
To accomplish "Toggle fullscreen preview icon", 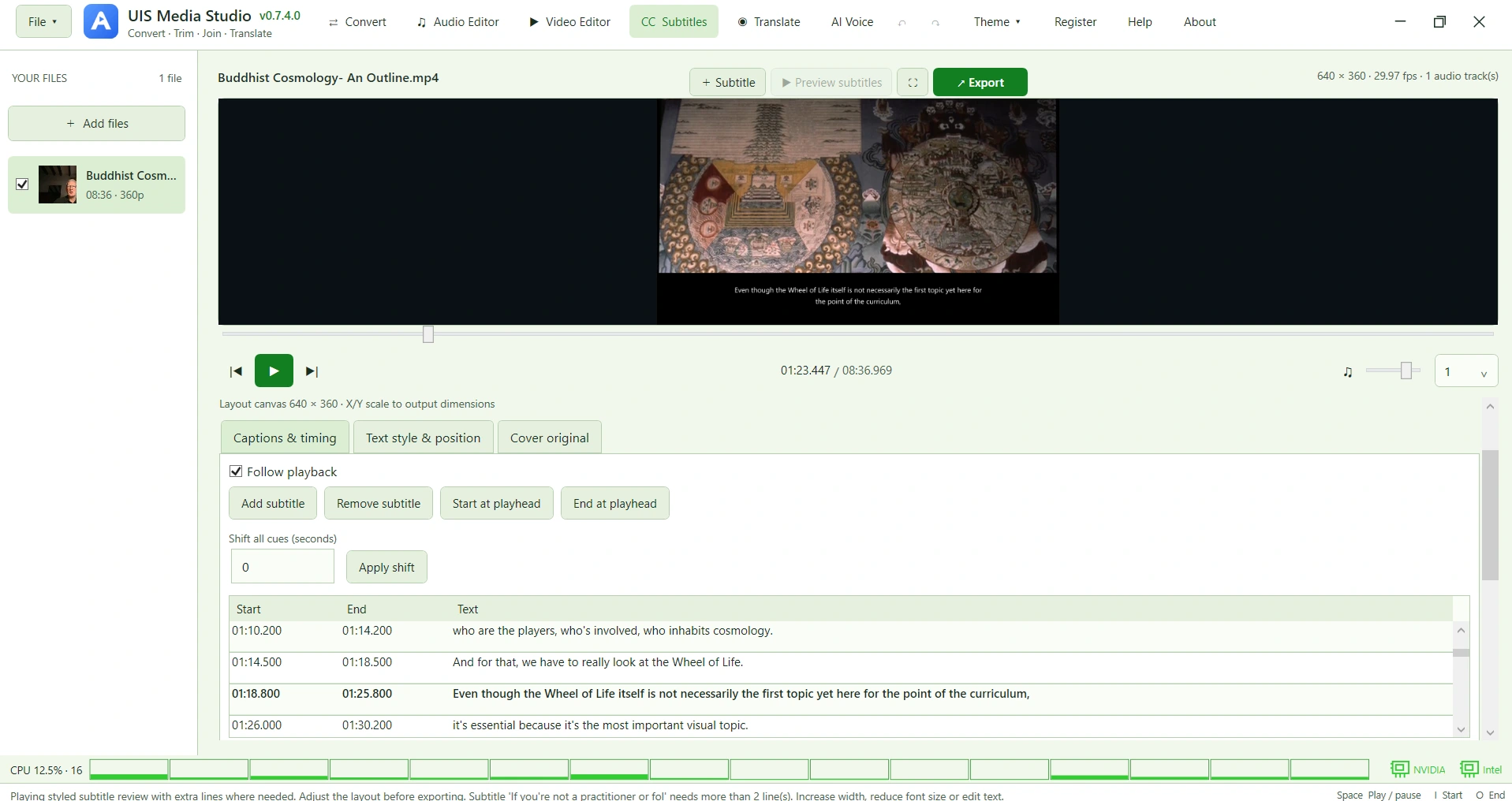I will coord(913,82).
